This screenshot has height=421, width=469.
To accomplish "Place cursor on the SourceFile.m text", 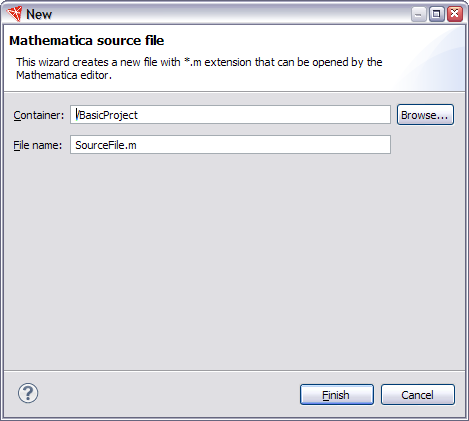I will coord(106,145).
